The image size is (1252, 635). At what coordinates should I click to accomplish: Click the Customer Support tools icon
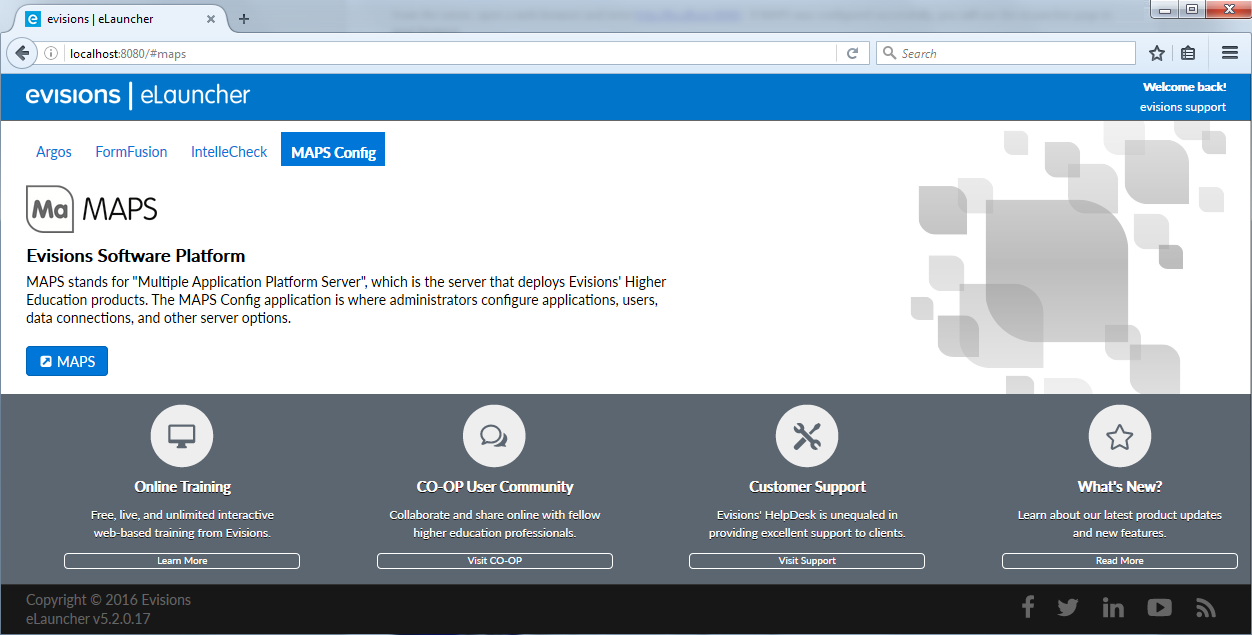[x=807, y=436]
